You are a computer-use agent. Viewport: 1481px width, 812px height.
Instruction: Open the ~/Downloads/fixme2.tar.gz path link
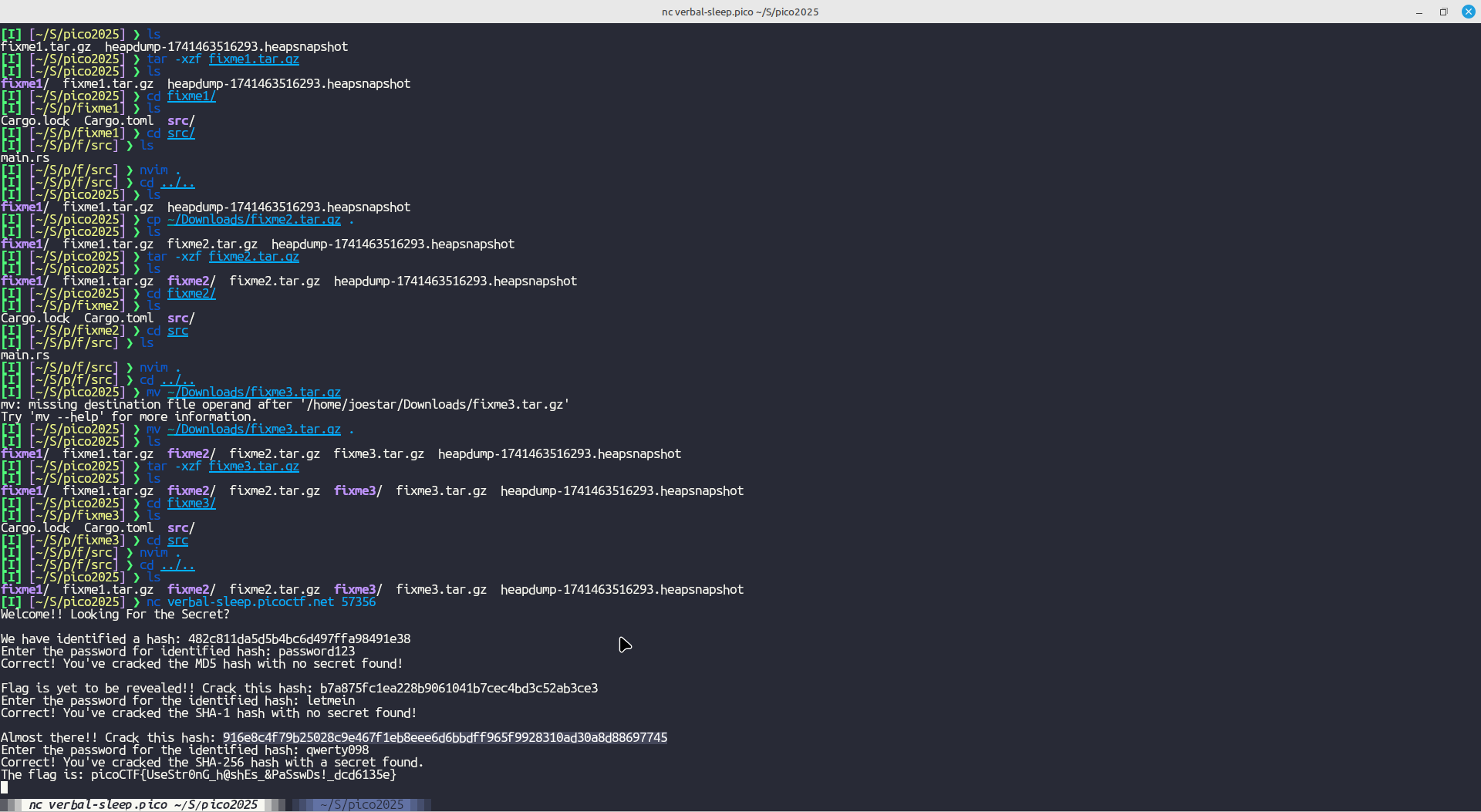[254, 220]
